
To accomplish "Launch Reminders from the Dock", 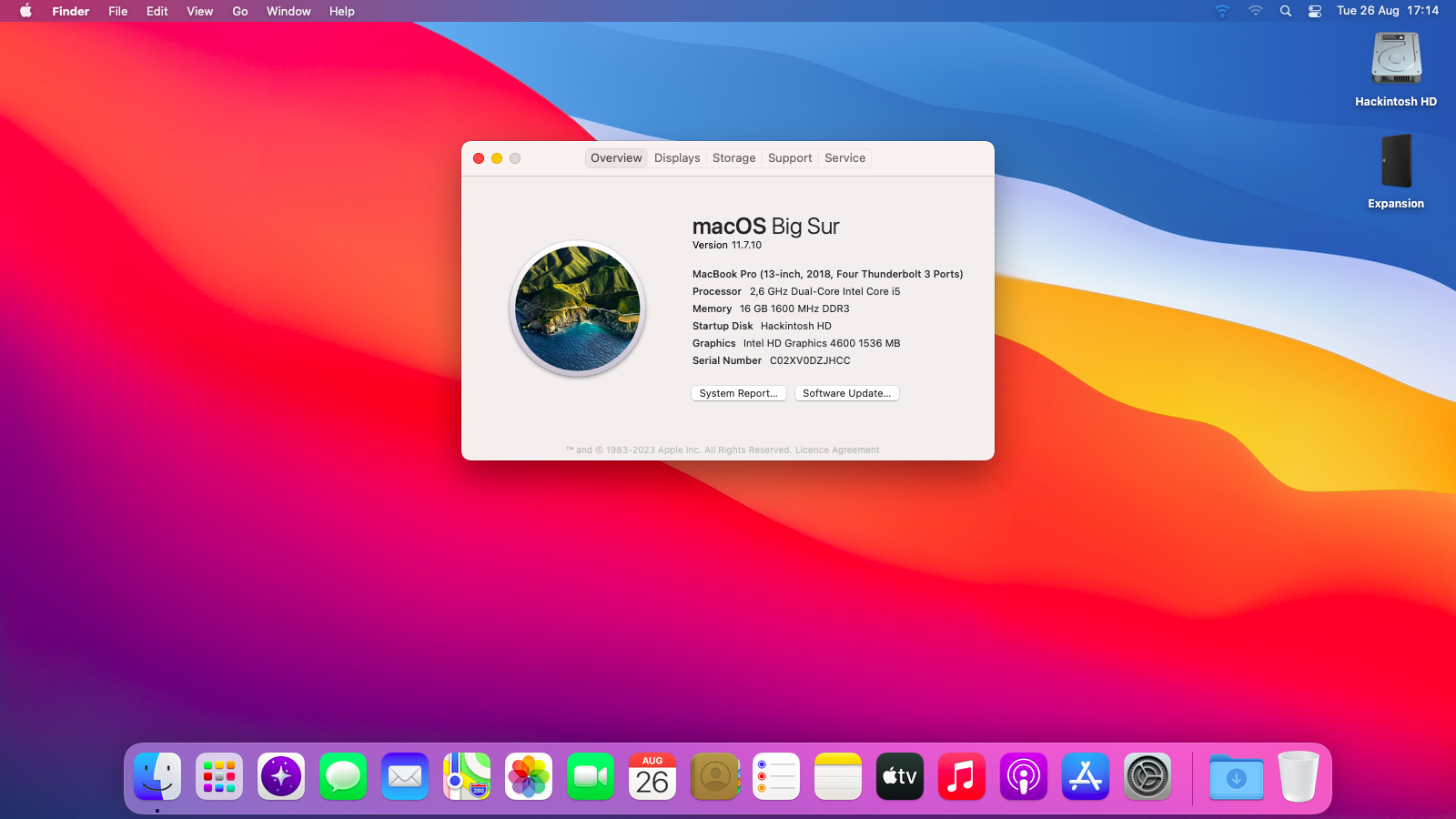I will point(776,776).
